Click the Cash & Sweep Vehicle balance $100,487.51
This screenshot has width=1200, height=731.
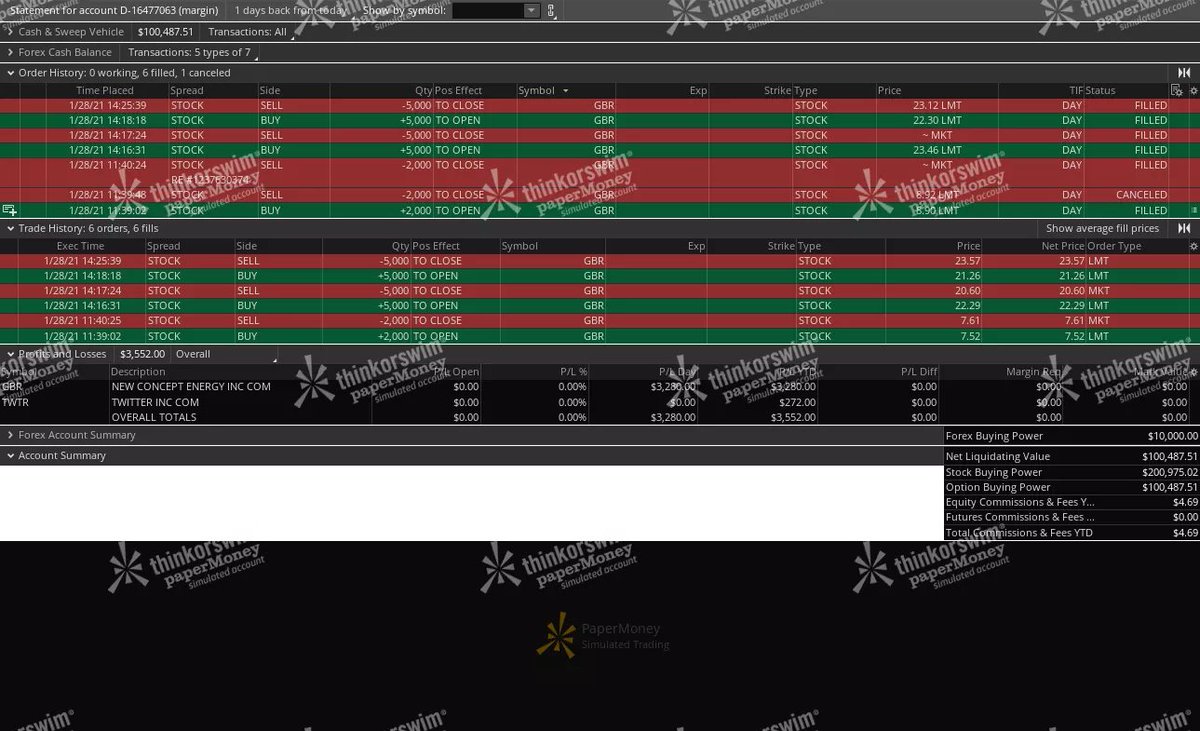[165, 32]
